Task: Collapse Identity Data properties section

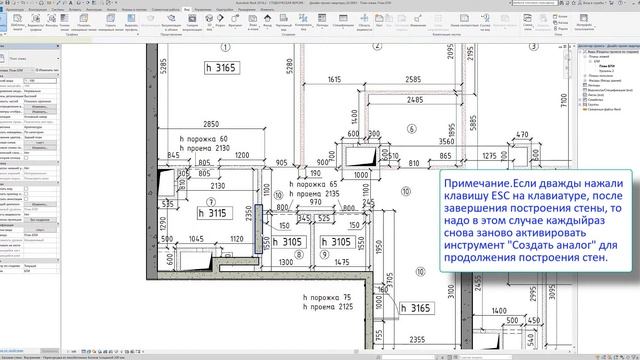Action: 58,224
